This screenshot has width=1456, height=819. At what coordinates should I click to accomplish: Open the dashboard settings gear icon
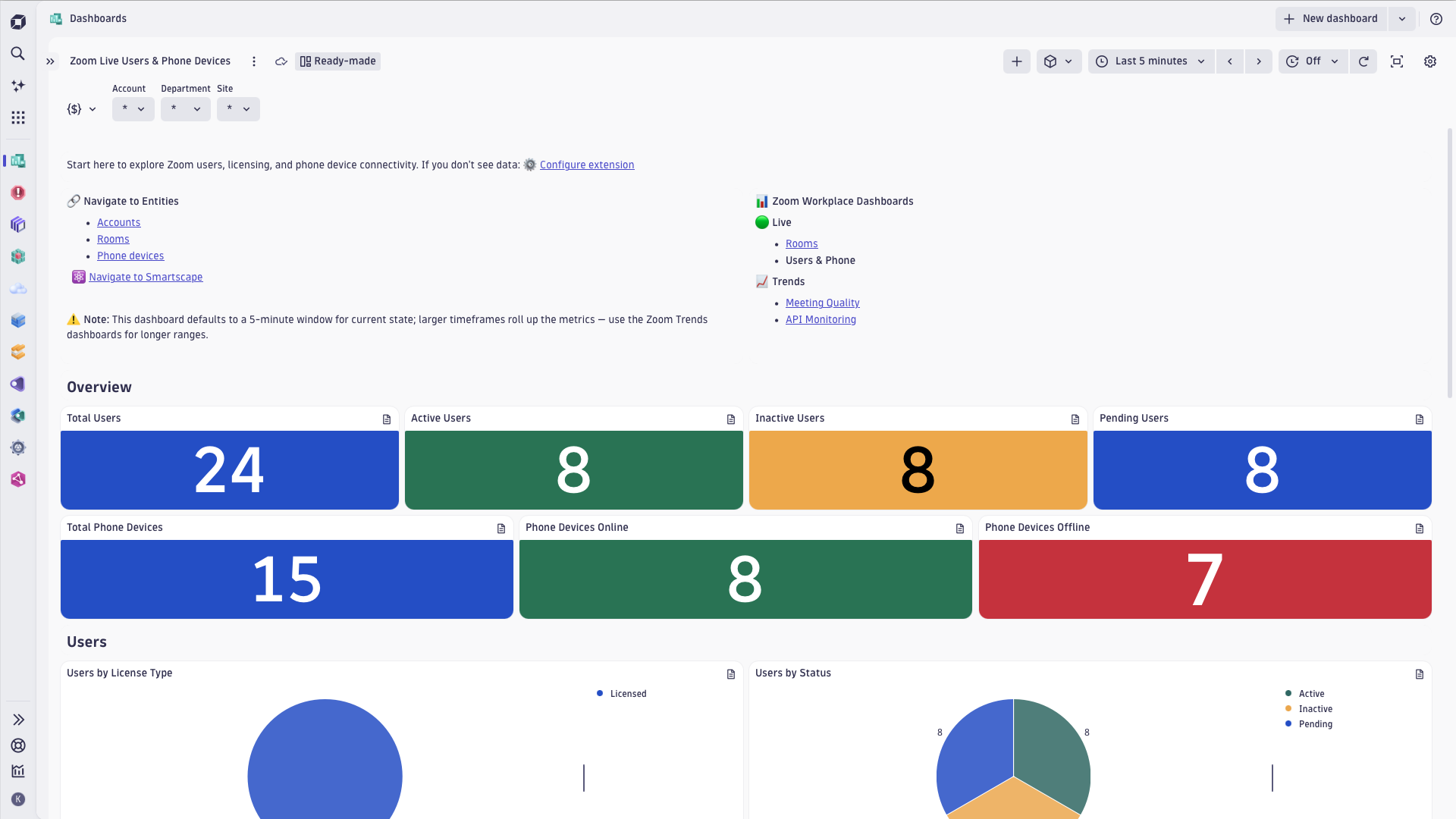pos(1430,61)
